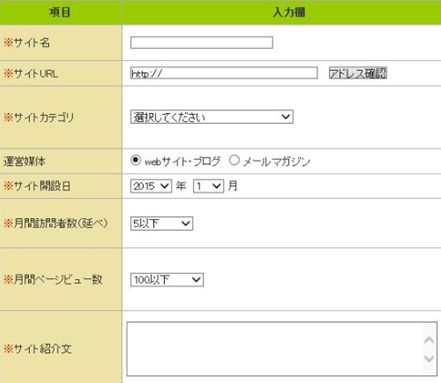The image size is (441, 383).
Task: Select the メールマガジン radio button
Action: pos(234,160)
